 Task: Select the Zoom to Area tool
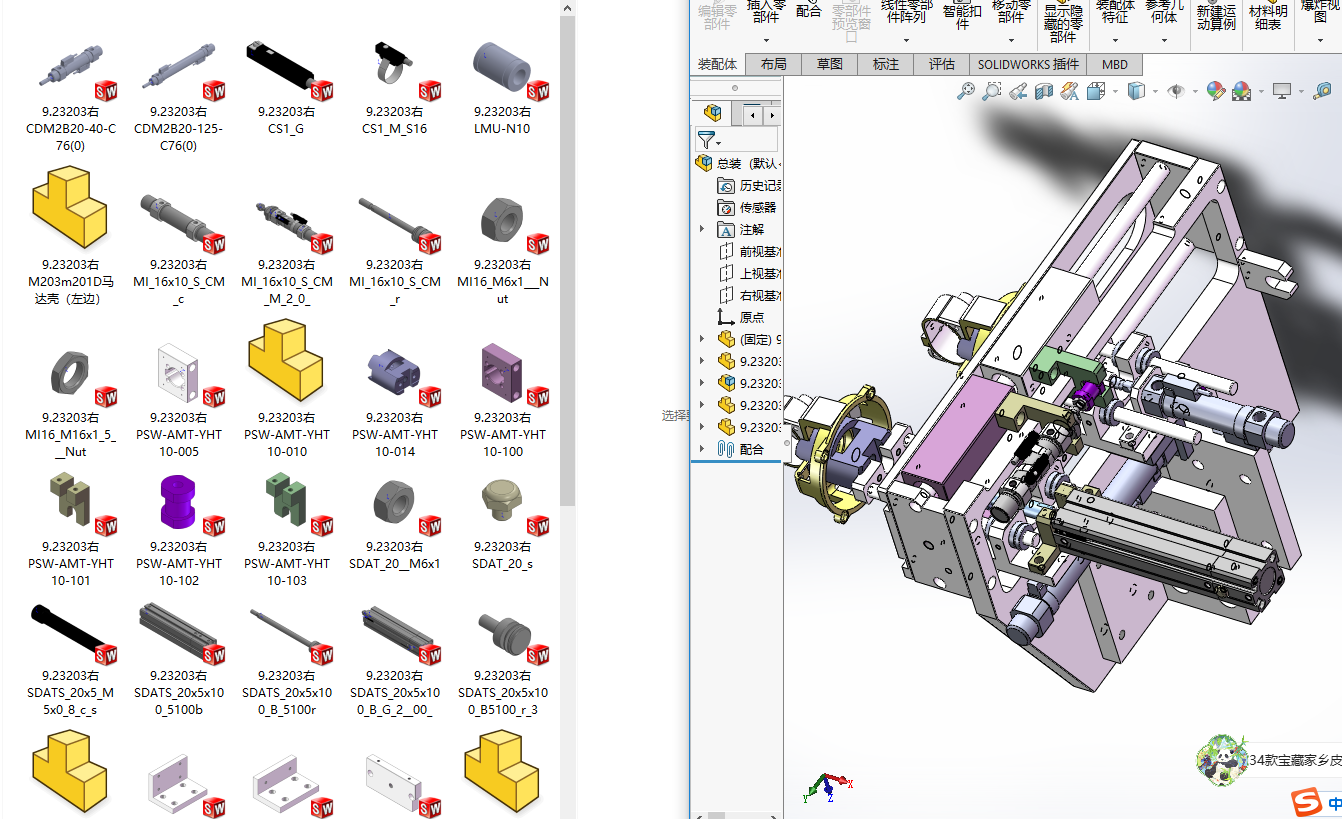click(x=991, y=92)
